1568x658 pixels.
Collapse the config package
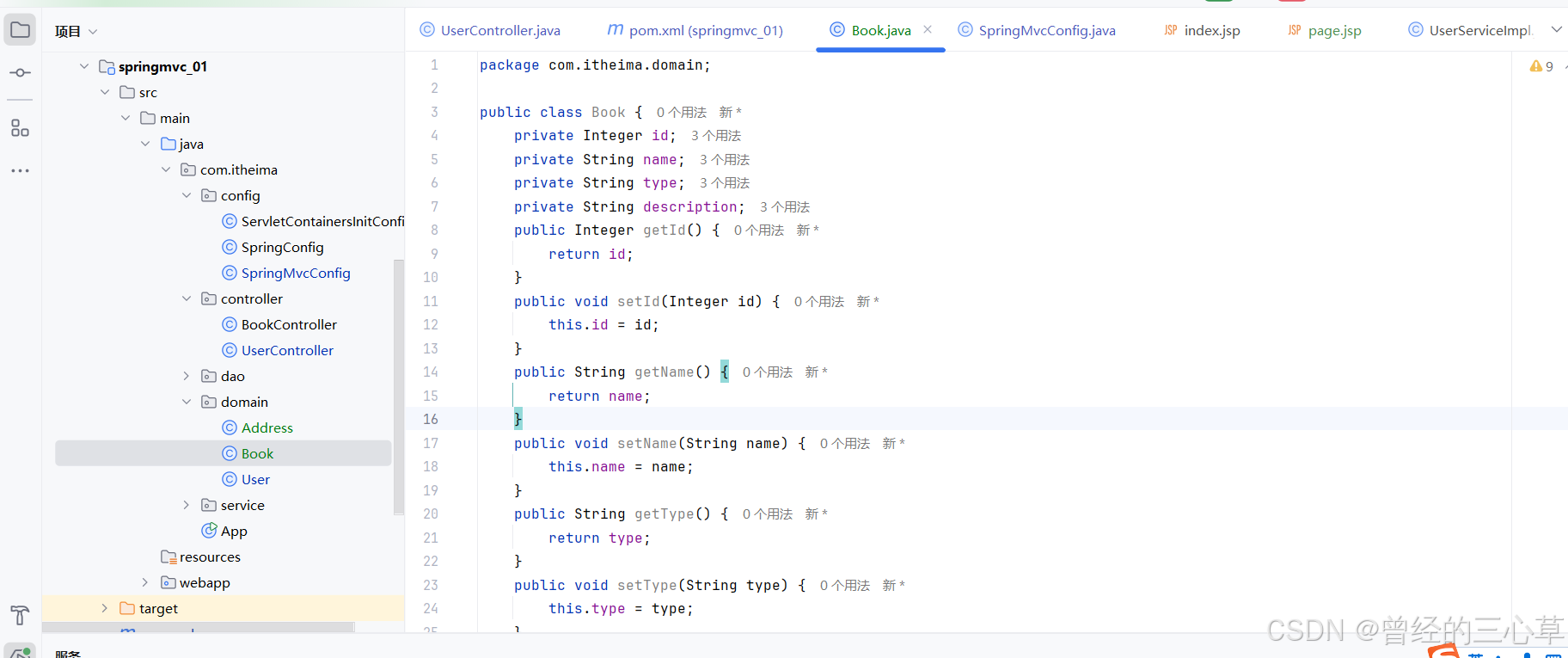click(x=187, y=195)
